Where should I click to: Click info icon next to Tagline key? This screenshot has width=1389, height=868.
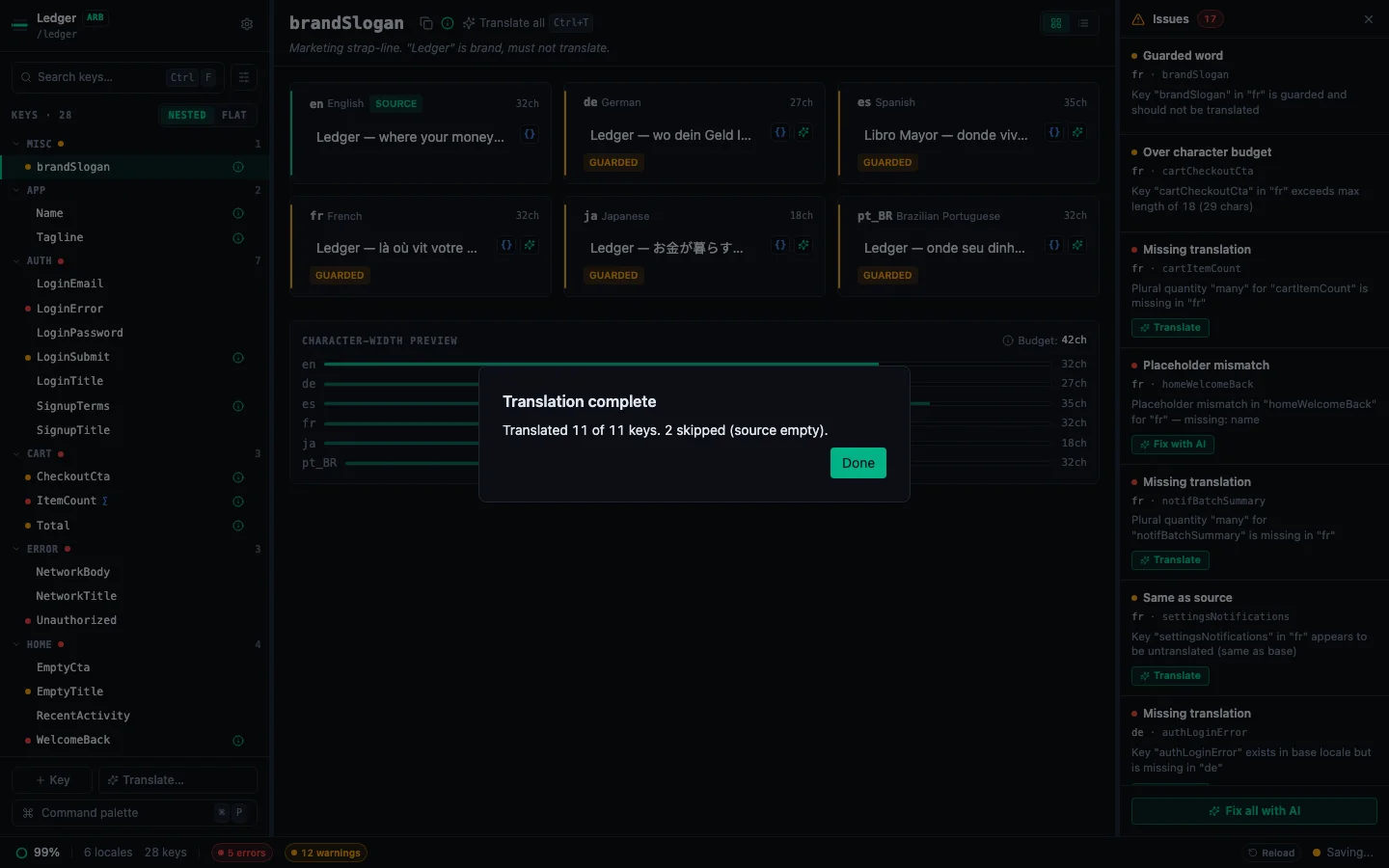pyautogui.click(x=238, y=237)
